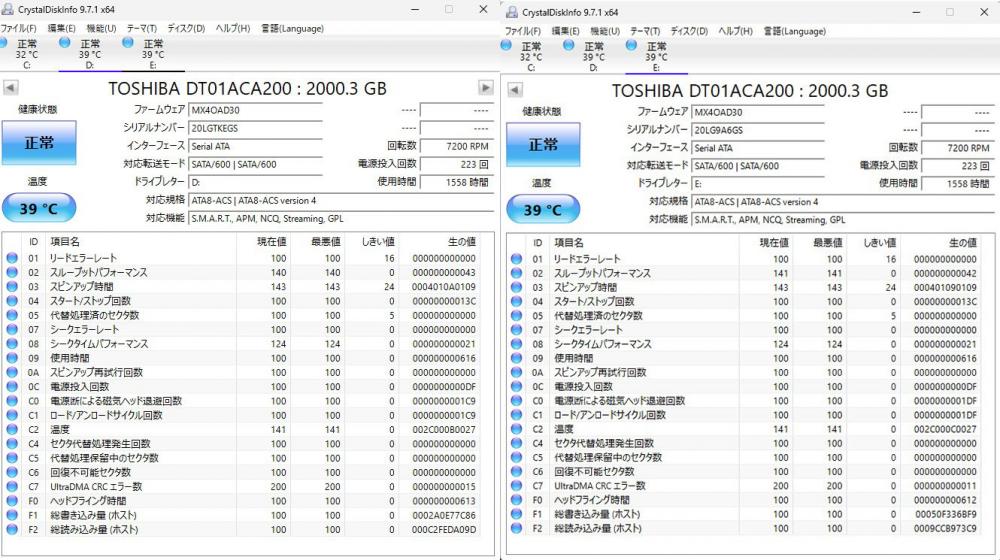This screenshot has width=1000, height=560.
Task: Click 項目名 column header in left window
Action: click(65, 242)
